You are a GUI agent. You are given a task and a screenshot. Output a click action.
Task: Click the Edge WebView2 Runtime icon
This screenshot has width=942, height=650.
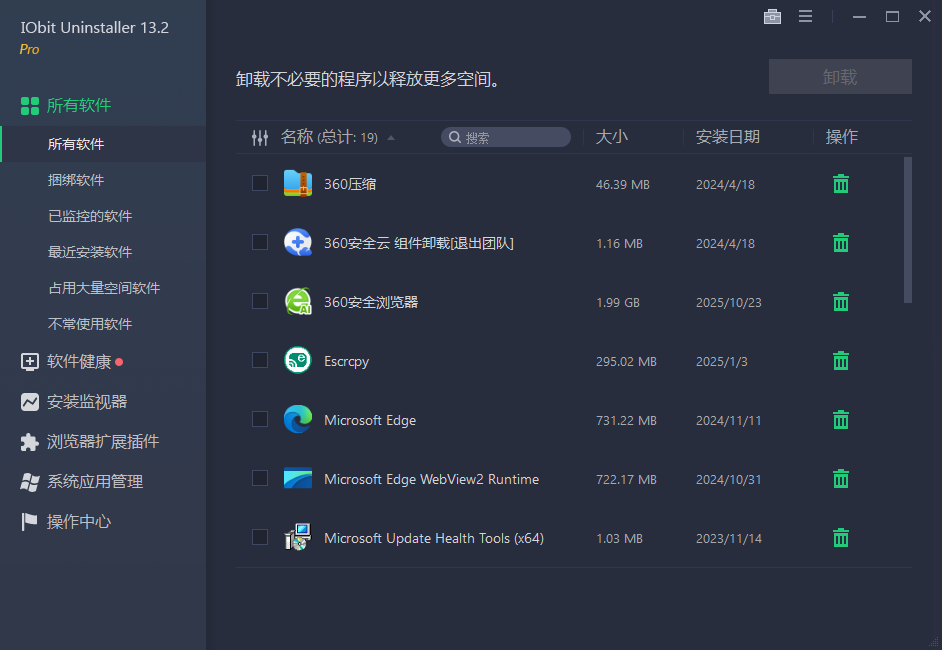(x=298, y=478)
